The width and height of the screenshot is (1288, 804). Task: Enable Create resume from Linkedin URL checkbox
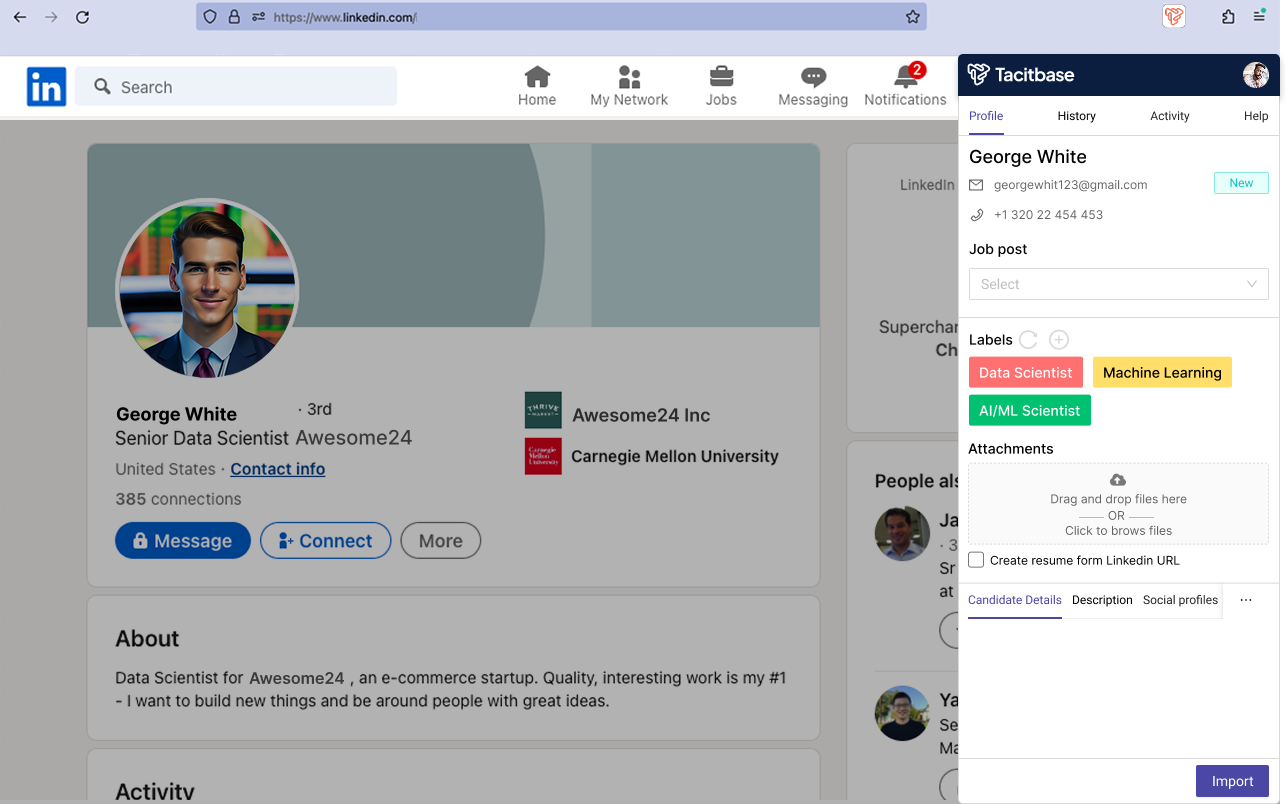pos(976,560)
